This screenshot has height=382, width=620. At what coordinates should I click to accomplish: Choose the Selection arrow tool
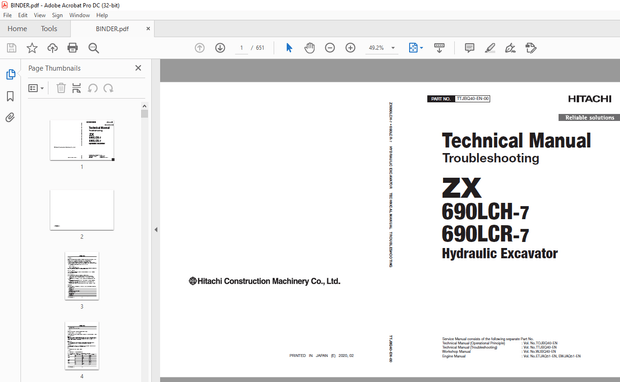289,48
